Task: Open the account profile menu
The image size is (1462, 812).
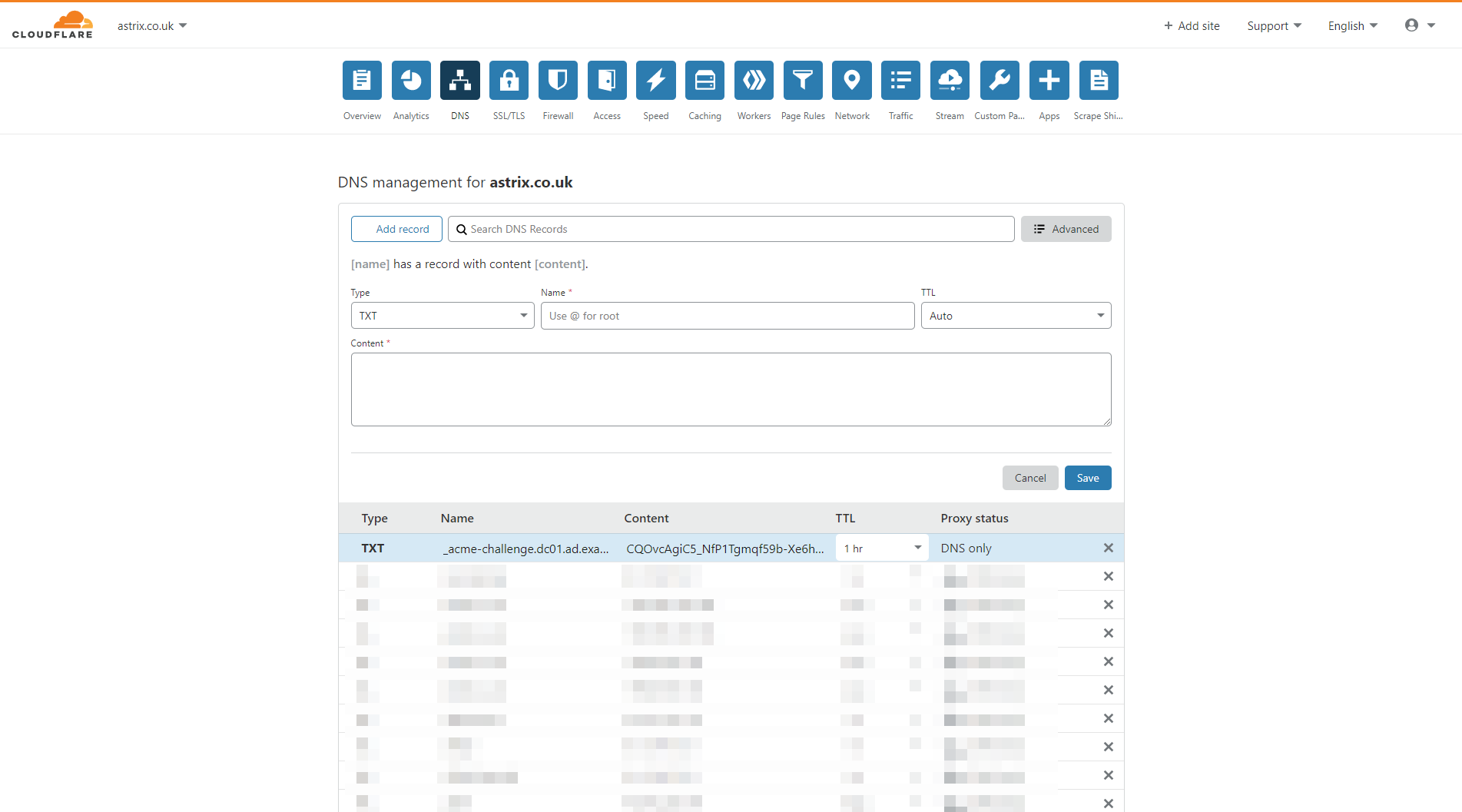Action: point(1418,25)
